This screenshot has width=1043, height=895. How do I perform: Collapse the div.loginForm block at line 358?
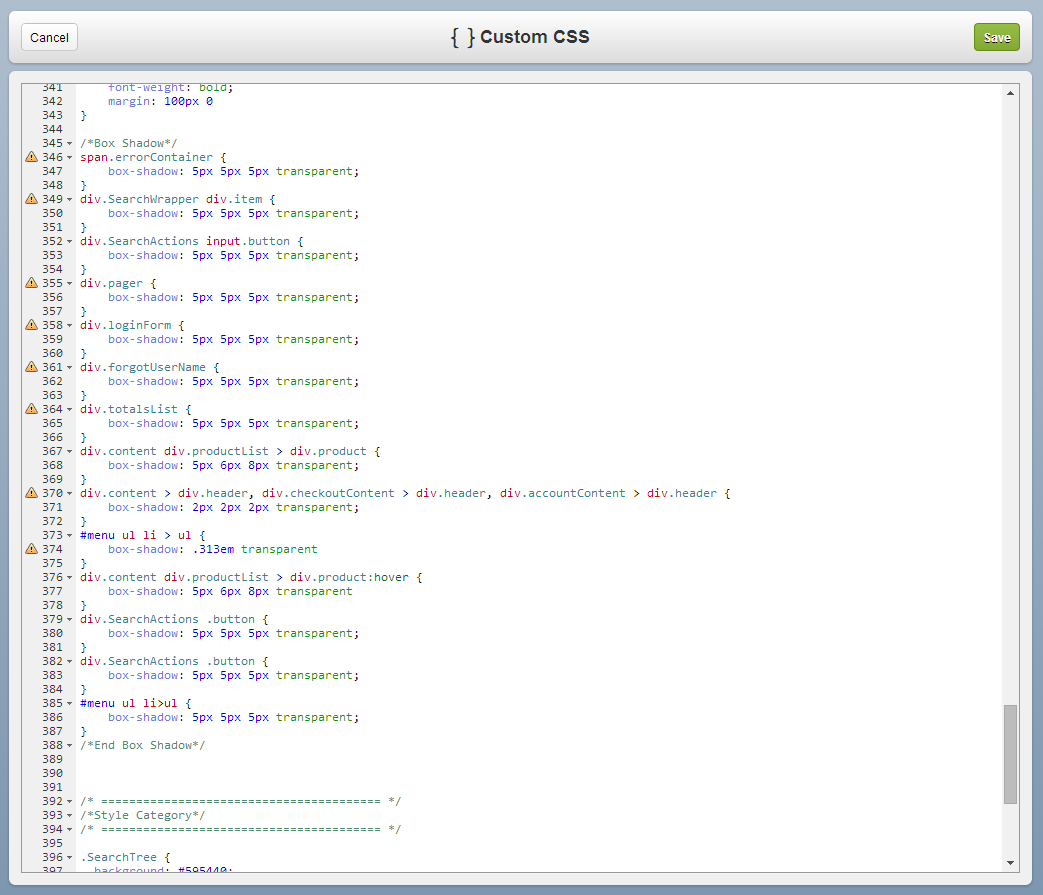(69, 325)
